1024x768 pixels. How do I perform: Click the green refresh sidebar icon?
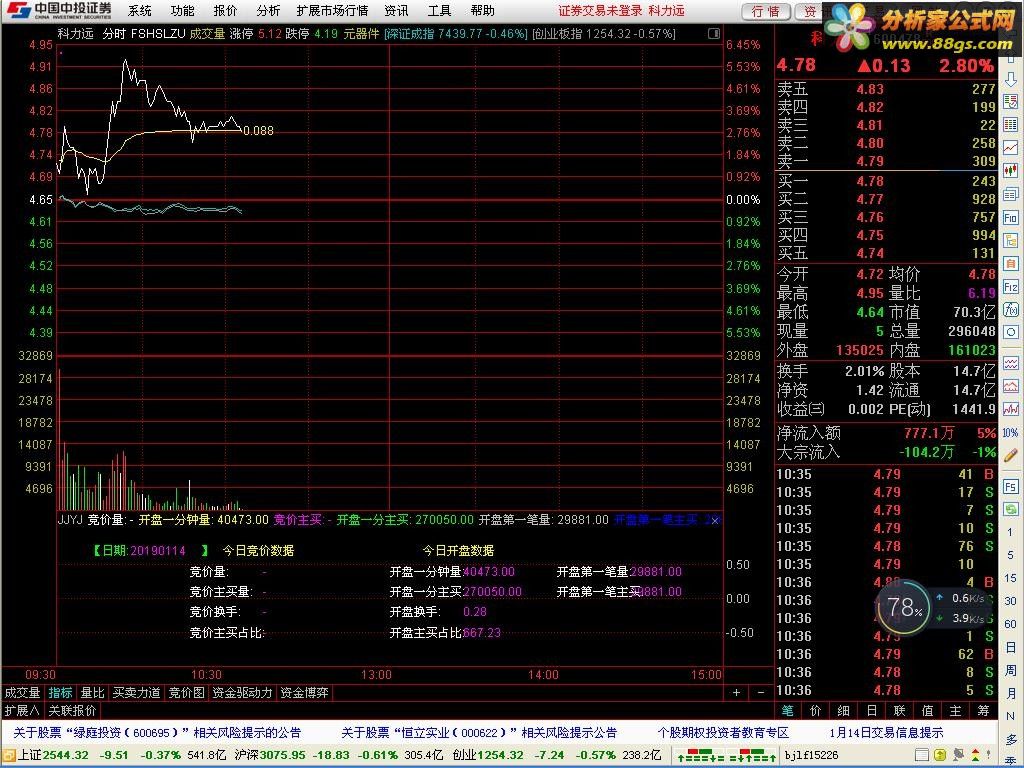point(1010,509)
